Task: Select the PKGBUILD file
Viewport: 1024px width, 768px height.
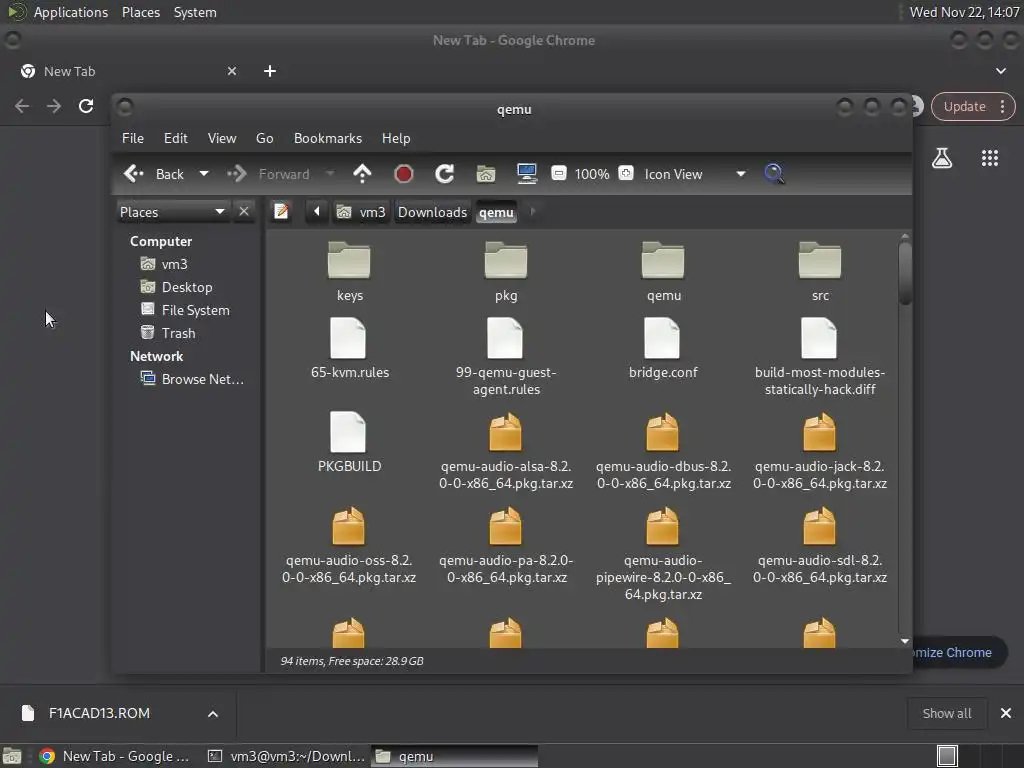Action: tap(349, 441)
